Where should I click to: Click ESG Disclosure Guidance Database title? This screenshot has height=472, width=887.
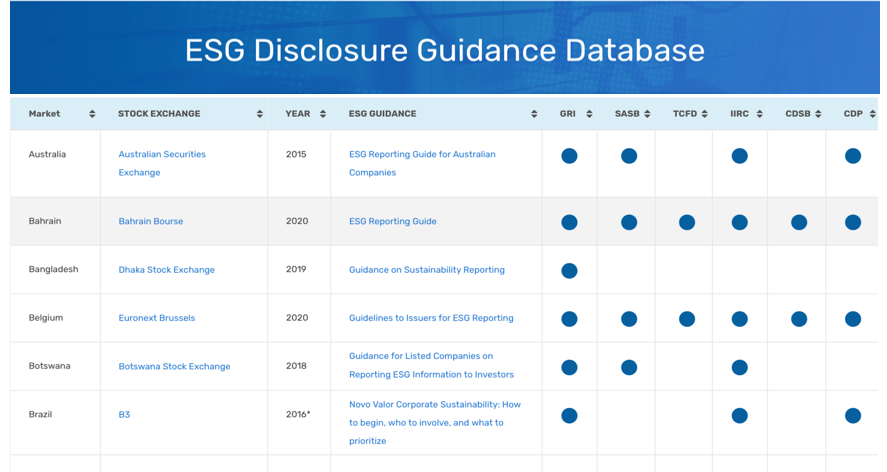(445, 50)
